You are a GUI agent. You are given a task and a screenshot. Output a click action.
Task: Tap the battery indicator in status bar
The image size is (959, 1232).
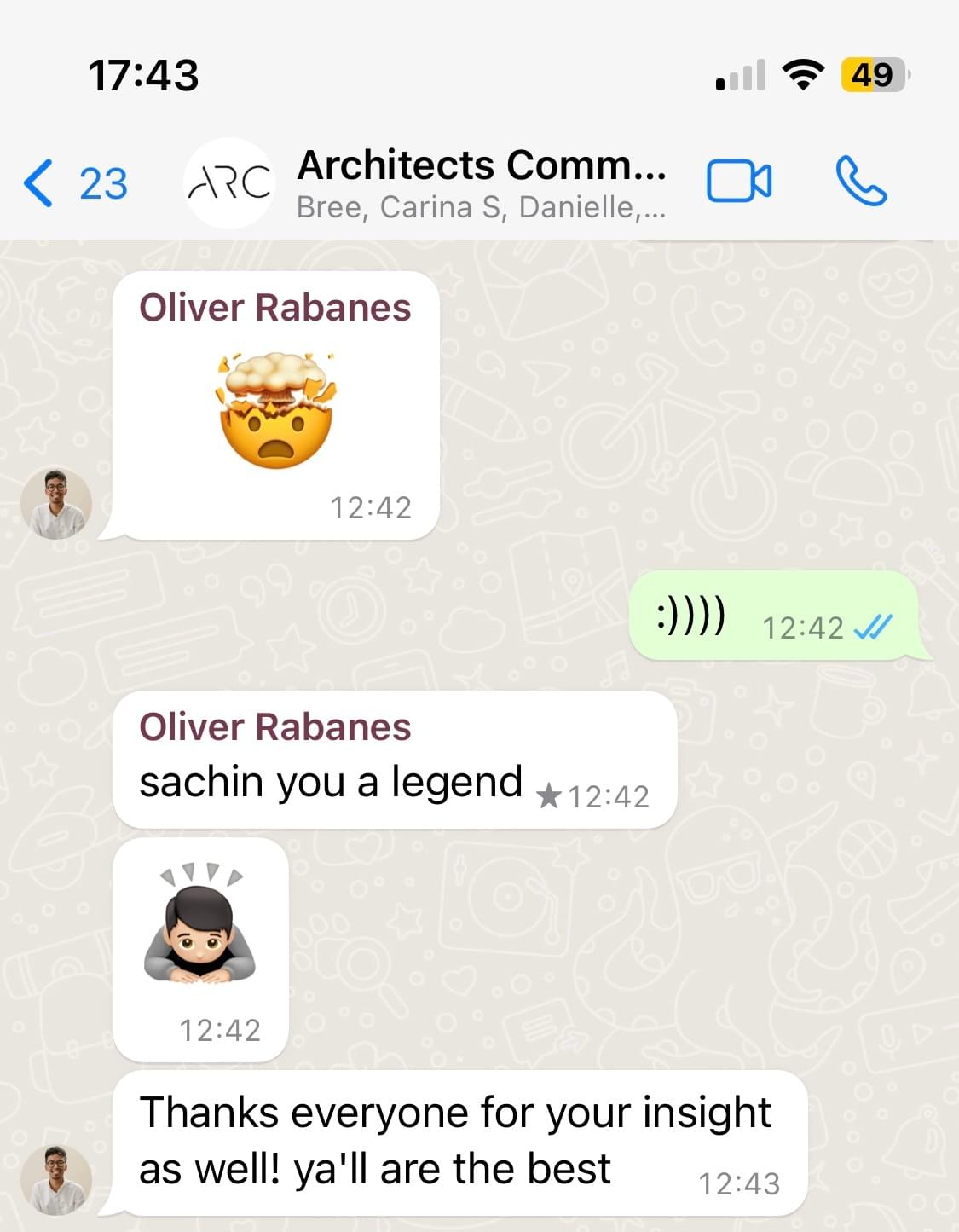[875, 74]
